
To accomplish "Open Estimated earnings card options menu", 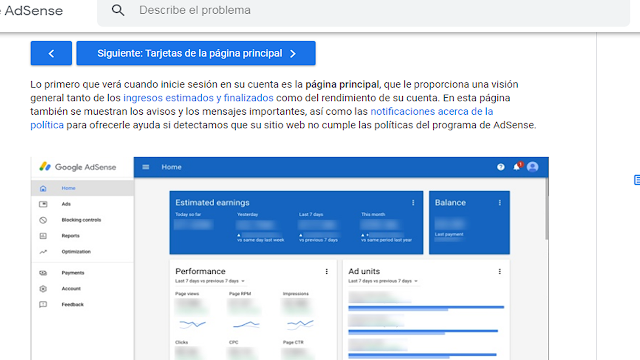I will coord(413,202).
